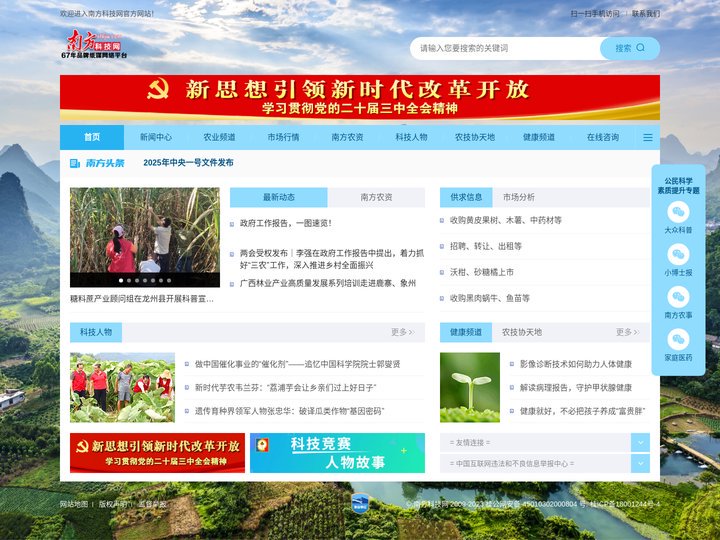Open article 两会受权发布 李强在政府工作报告

coord(332,259)
